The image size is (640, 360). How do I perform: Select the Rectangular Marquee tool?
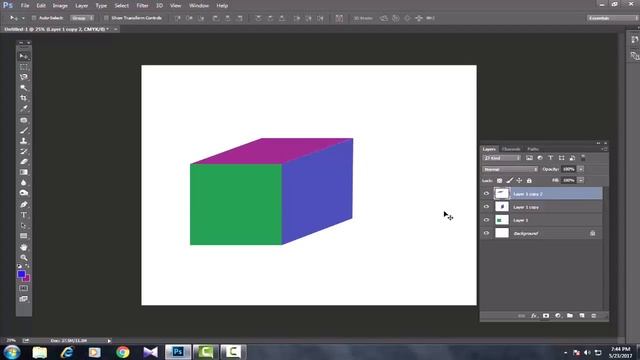click(24, 67)
